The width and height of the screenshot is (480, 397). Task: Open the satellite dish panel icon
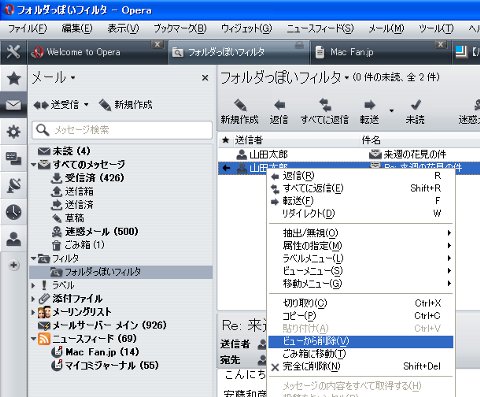(14, 185)
